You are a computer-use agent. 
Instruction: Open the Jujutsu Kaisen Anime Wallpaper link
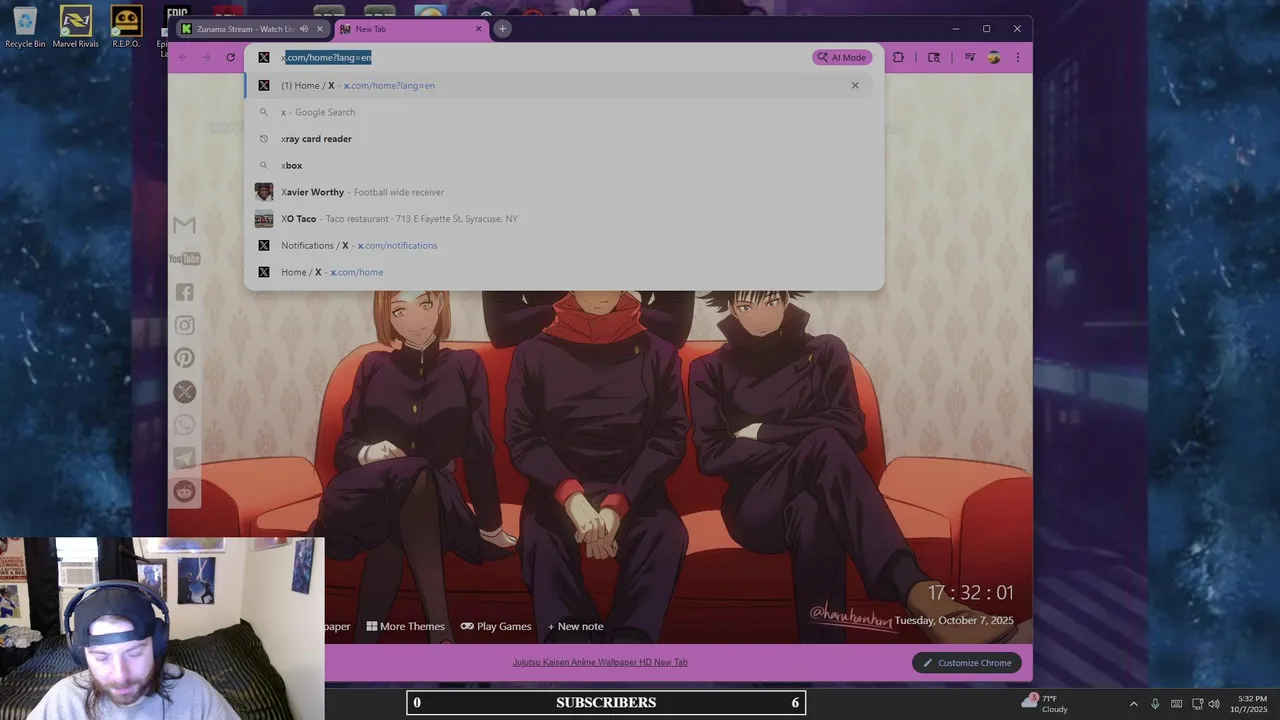point(600,662)
